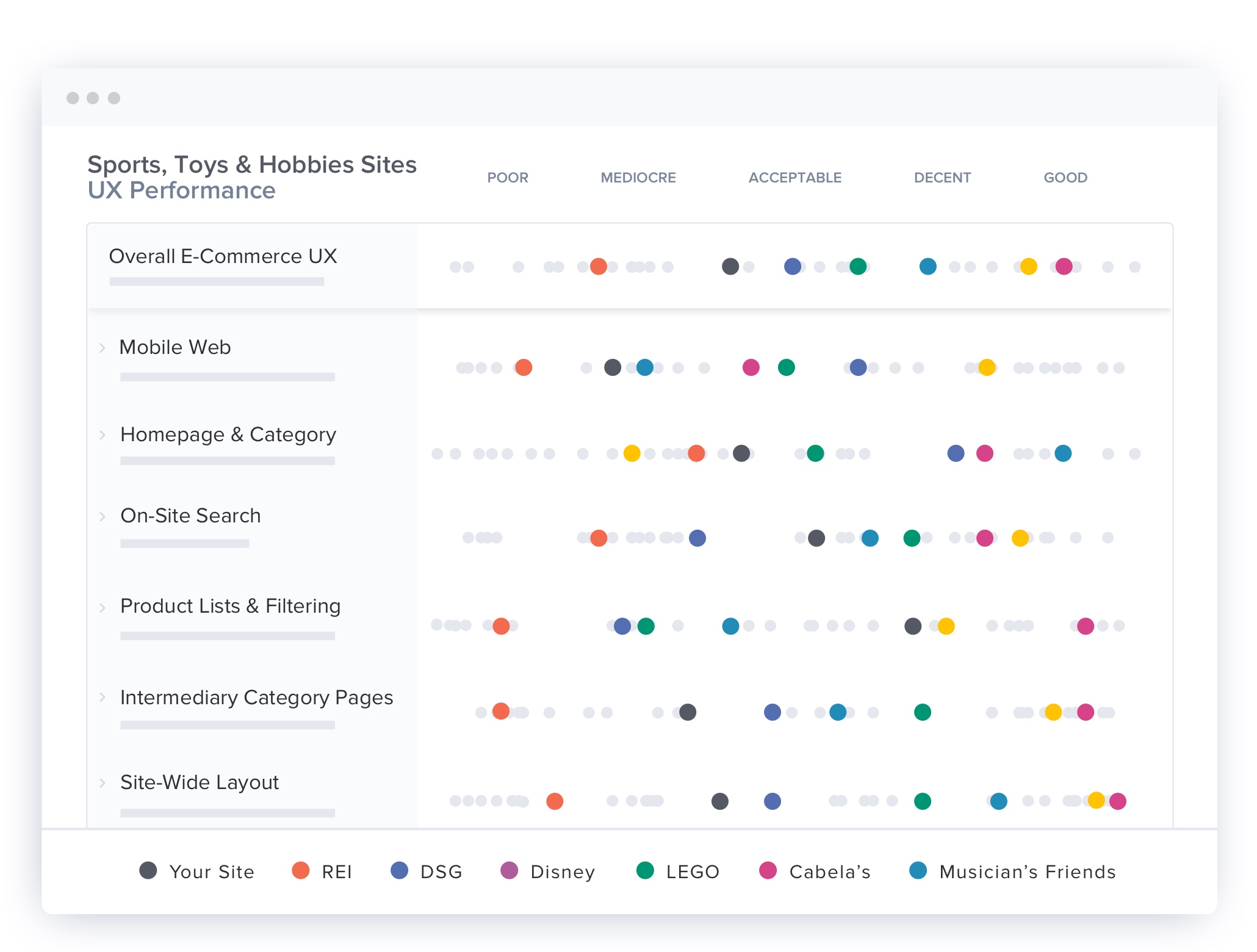Click green LEGO dot in Site-Wide Layout row
The image size is (1257, 952).
pos(923,801)
